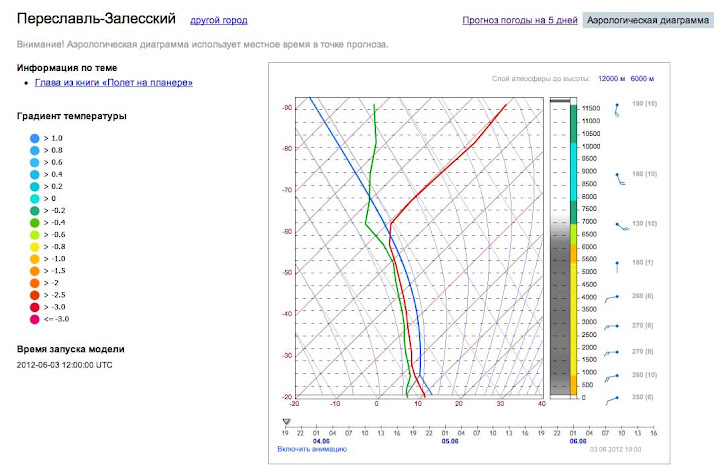Image resolution: width=720 pixels, height=471 pixels.
Task: Click the wind barb at 2000 m
Action: click(x=611, y=353)
